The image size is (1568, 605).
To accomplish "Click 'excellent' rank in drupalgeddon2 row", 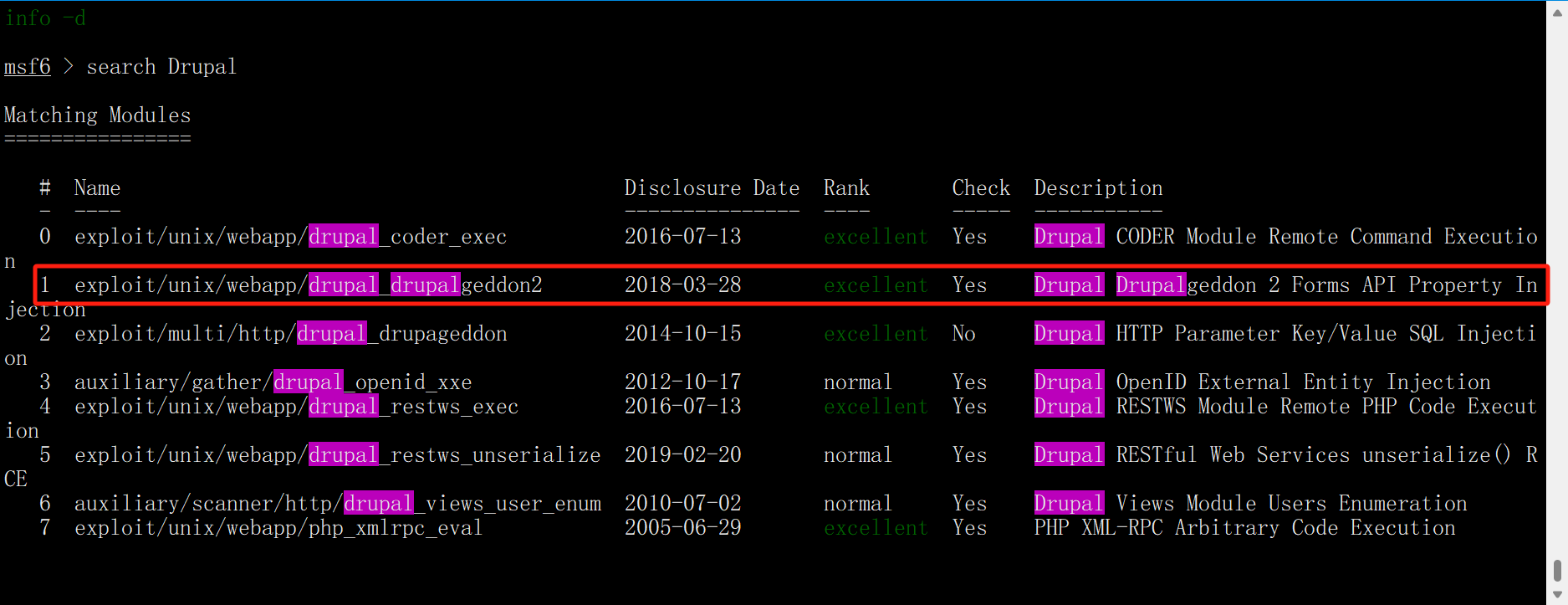I will tap(876, 285).
